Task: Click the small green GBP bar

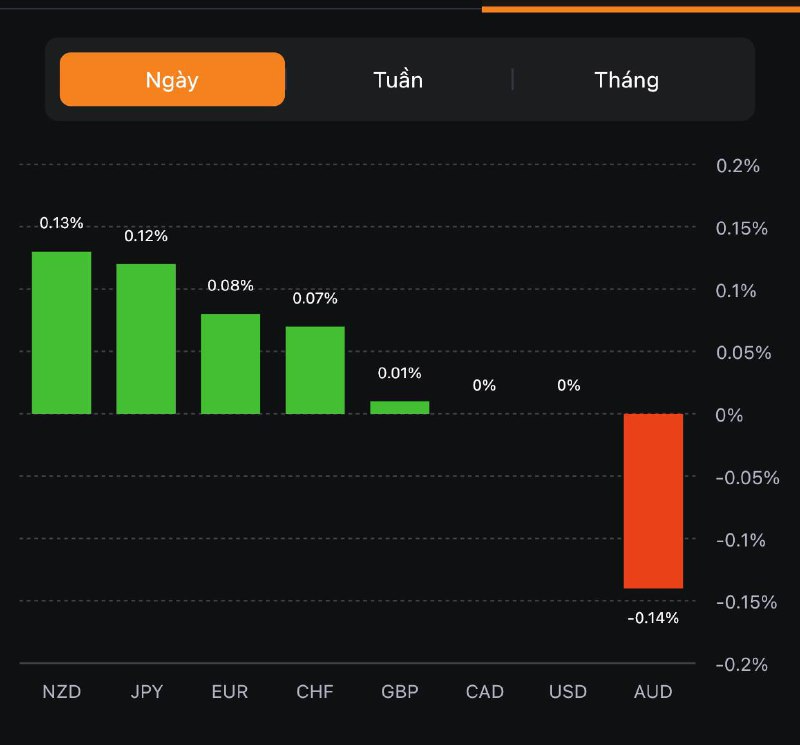Action: [x=399, y=408]
